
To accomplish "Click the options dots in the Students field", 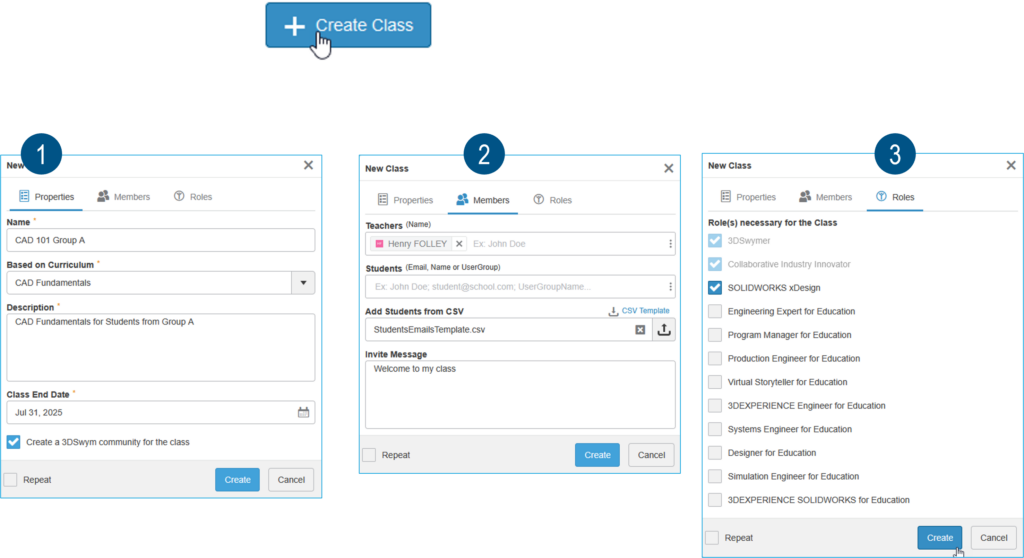I will [670, 287].
